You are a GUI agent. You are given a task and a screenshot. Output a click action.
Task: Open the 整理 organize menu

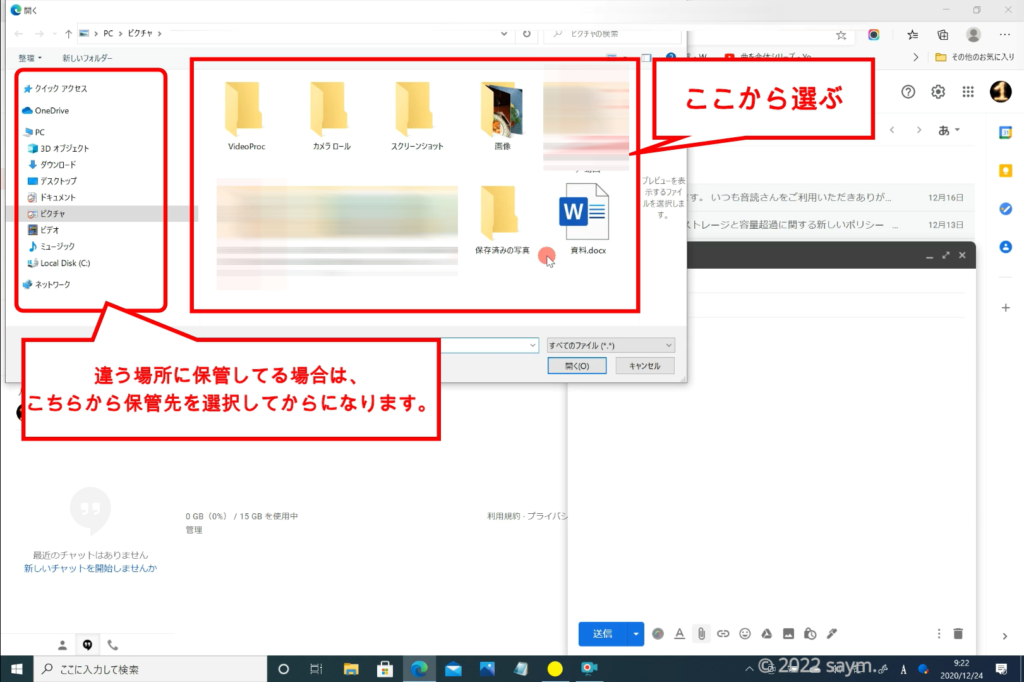click(x=30, y=58)
